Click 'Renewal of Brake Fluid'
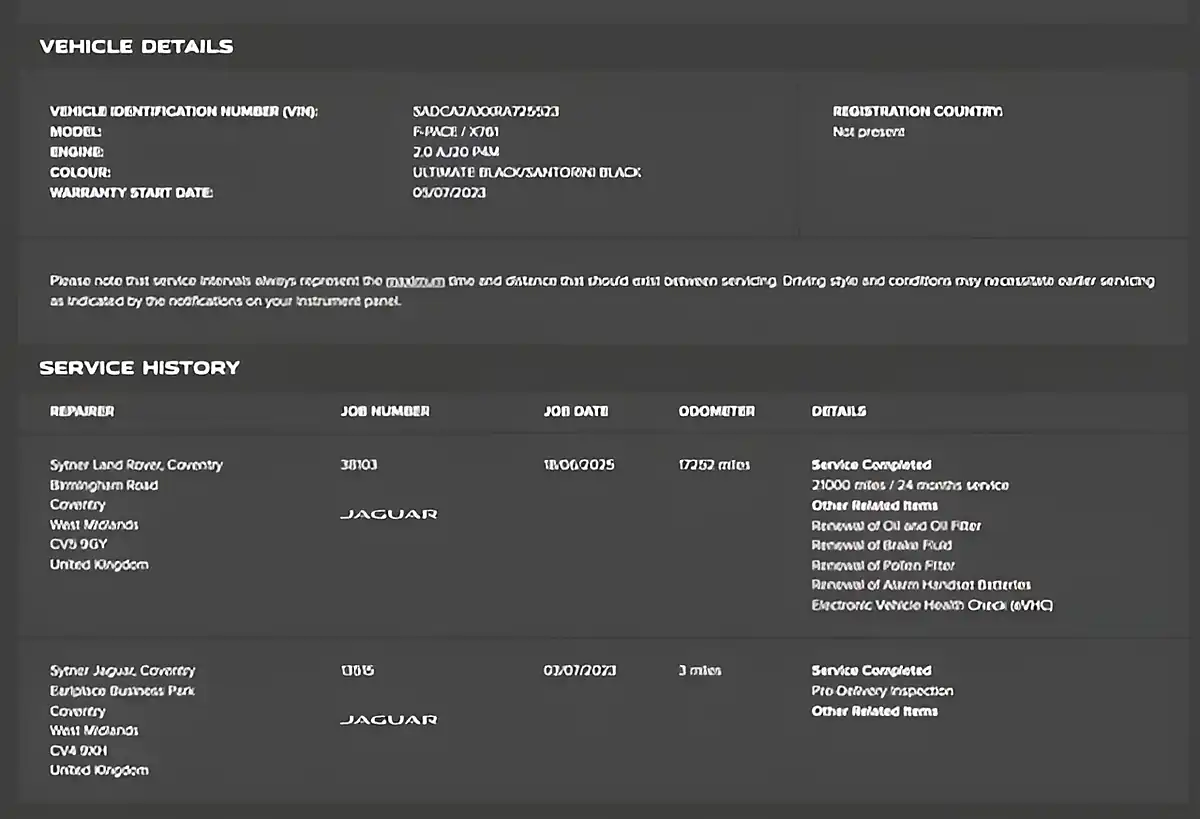 882,545
